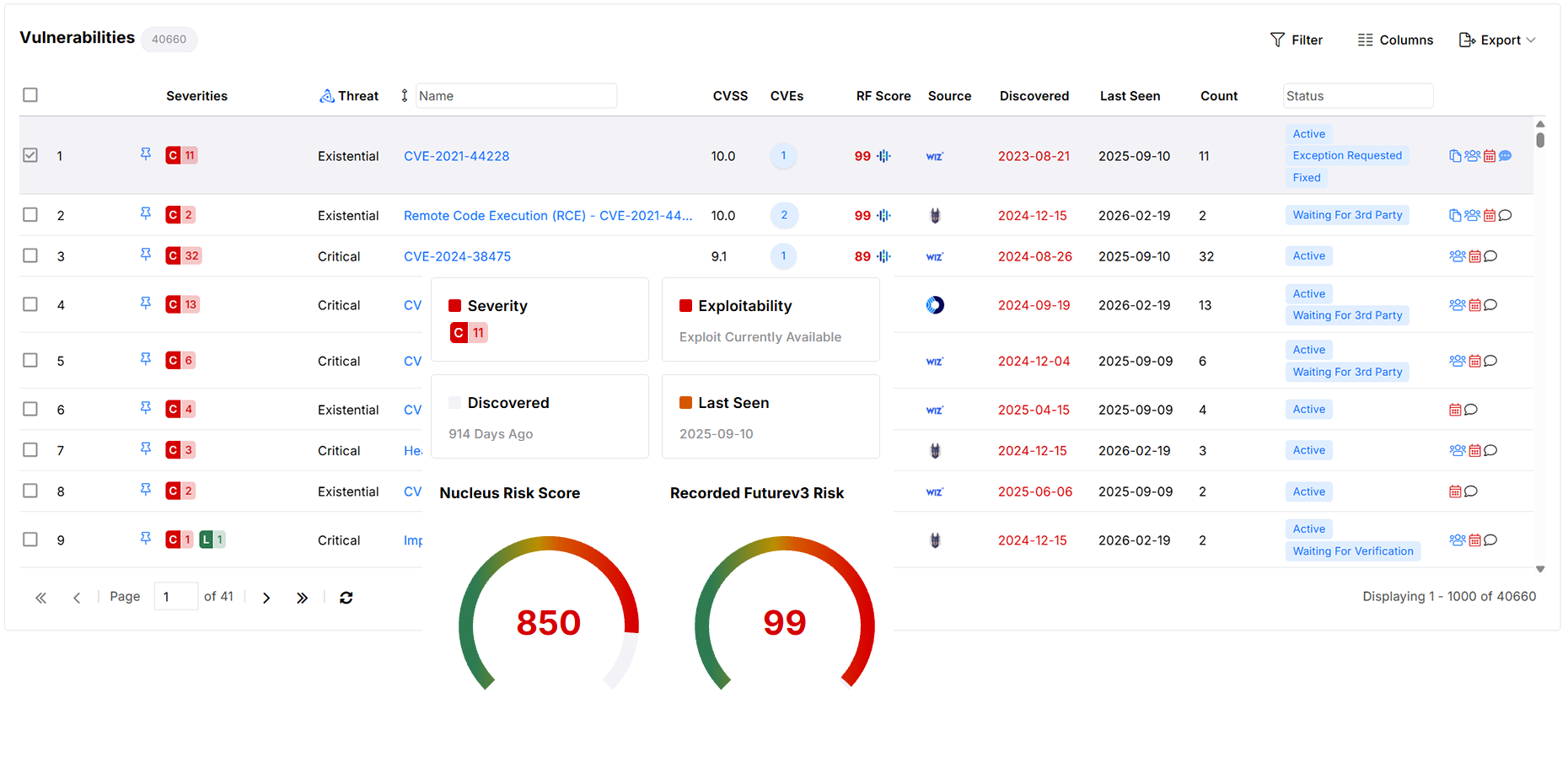Screen dimensions: 1568x768
Task: Click the Recorded Future threat icon in header
Action: click(x=327, y=95)
